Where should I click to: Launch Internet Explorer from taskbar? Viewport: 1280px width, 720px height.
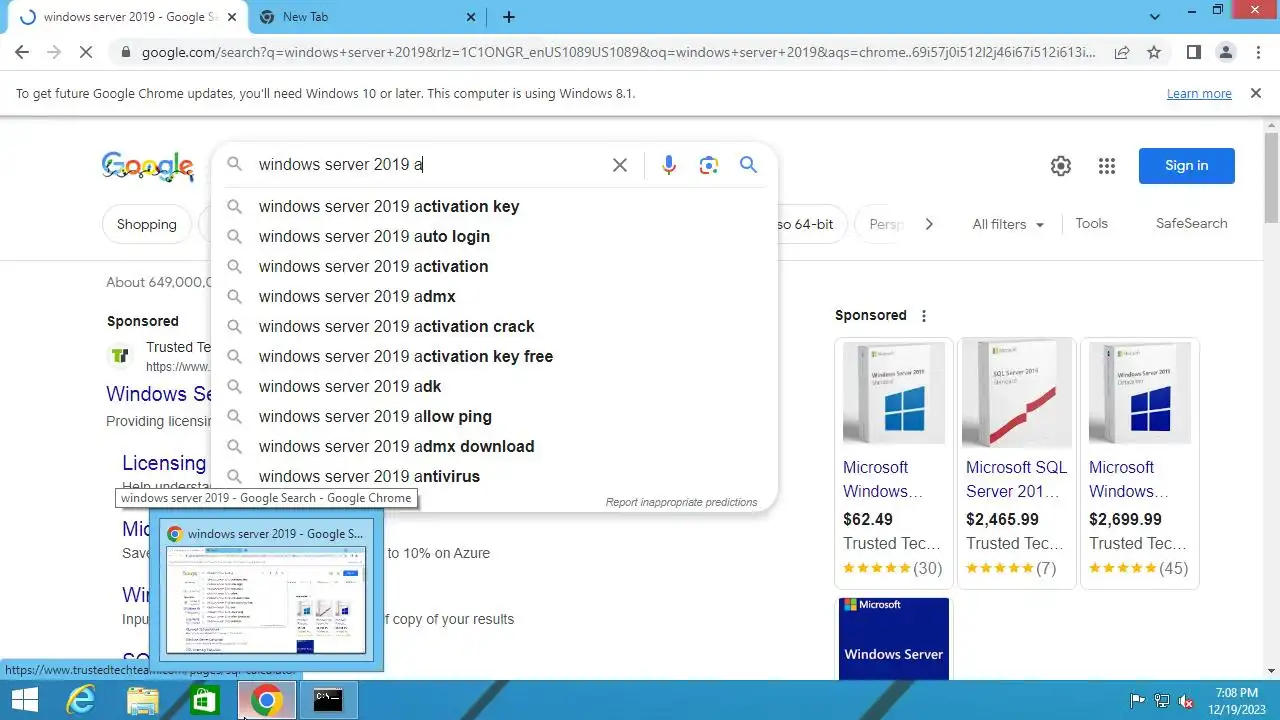pyautogui.click(x=81, y=700)
